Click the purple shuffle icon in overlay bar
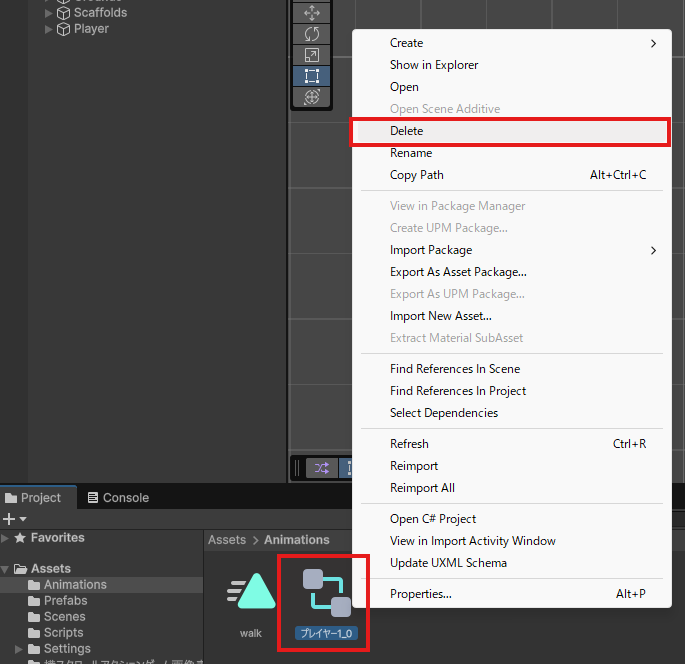 tap(322, 468)
